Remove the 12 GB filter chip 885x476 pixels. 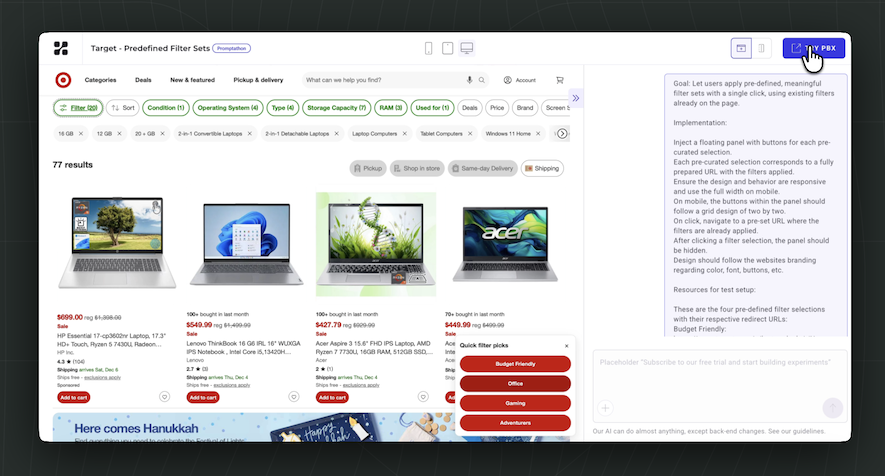coord(119,134)
